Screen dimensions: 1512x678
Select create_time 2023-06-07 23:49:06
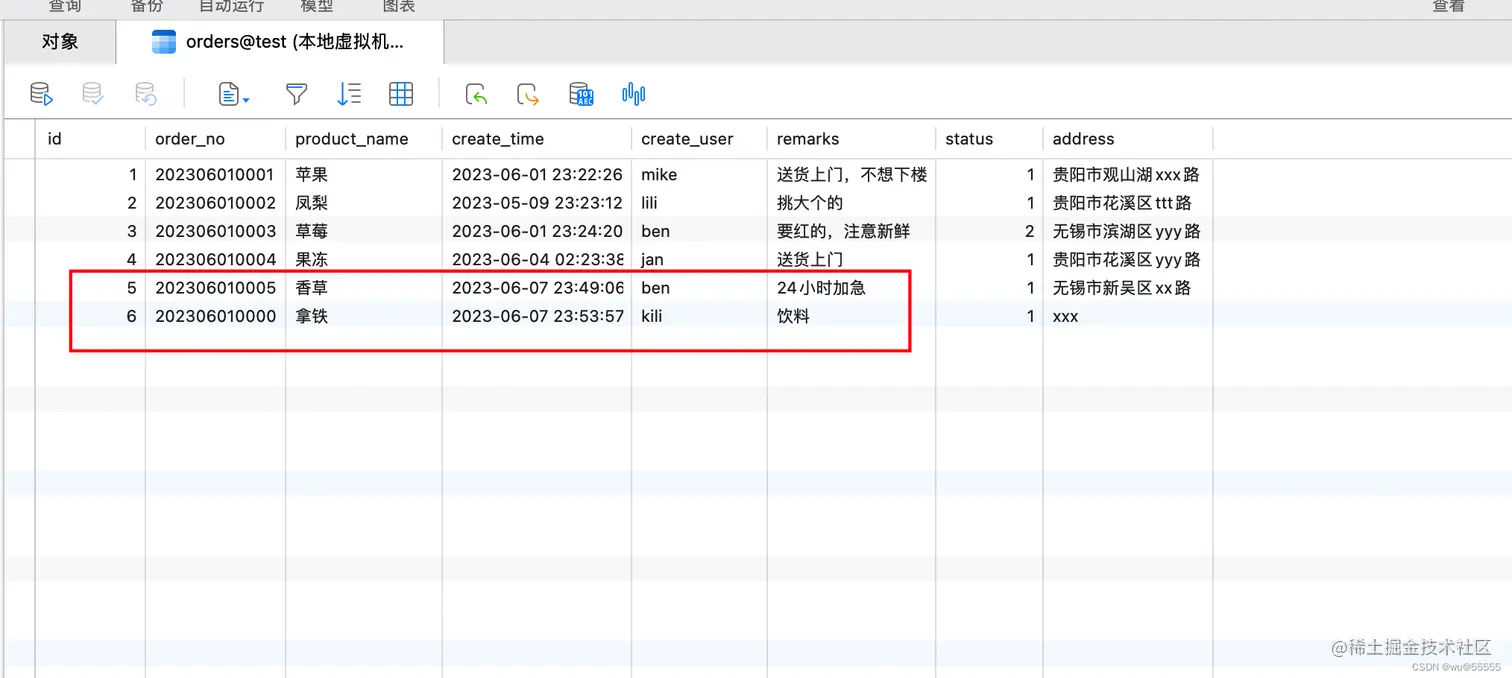tap(537, 288)
